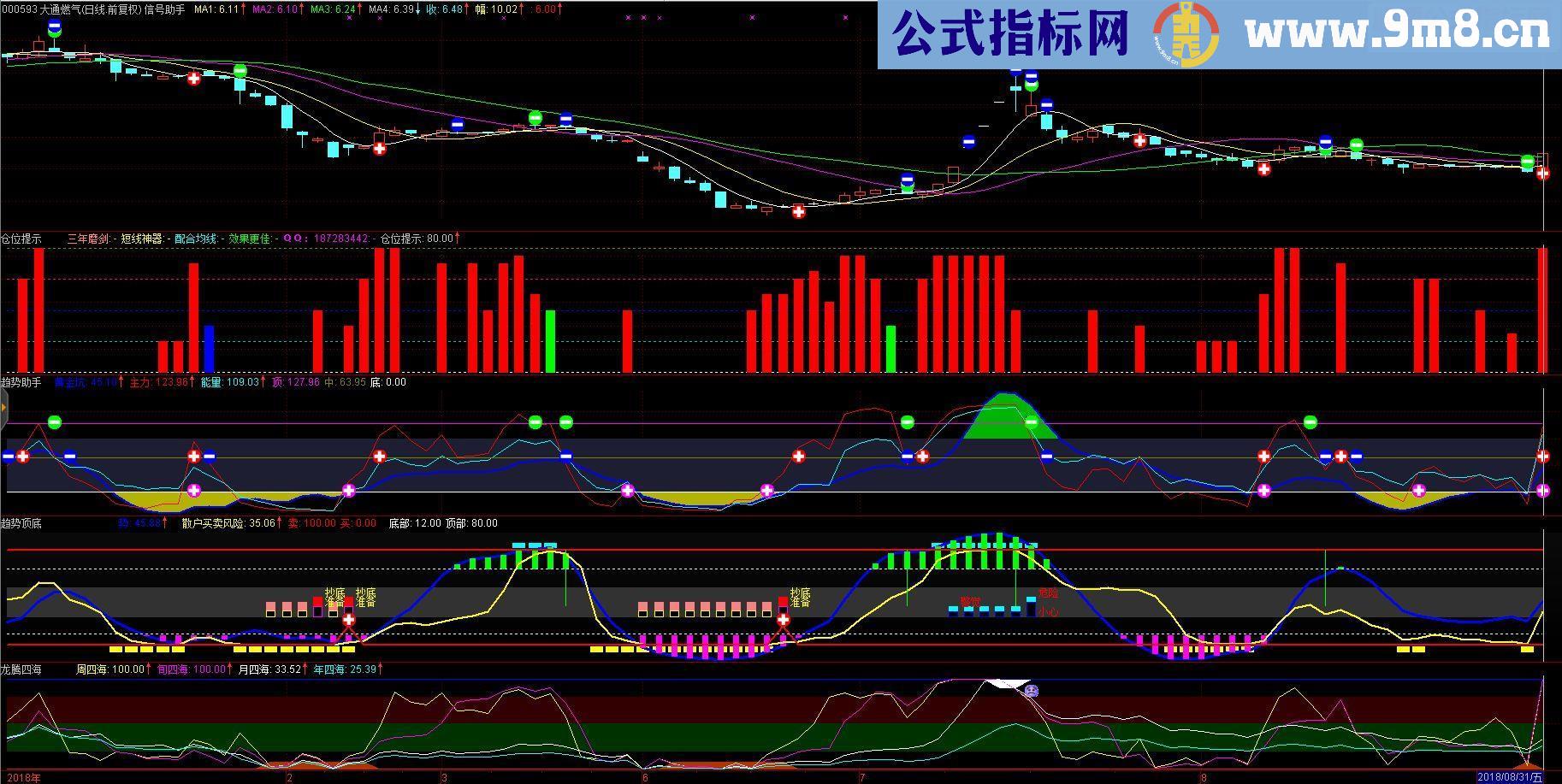Click the last red plus marker on price chart
Viewport: 1562px width, 784px height.
tap(1542, 174)
